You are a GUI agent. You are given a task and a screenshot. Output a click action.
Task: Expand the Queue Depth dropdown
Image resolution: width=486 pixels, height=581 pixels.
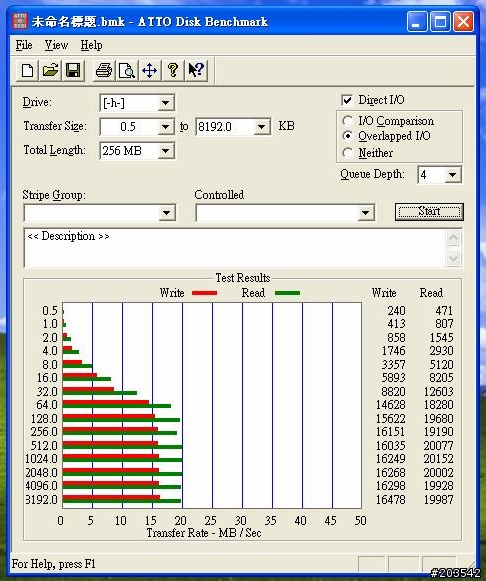(x=452, y=175)
